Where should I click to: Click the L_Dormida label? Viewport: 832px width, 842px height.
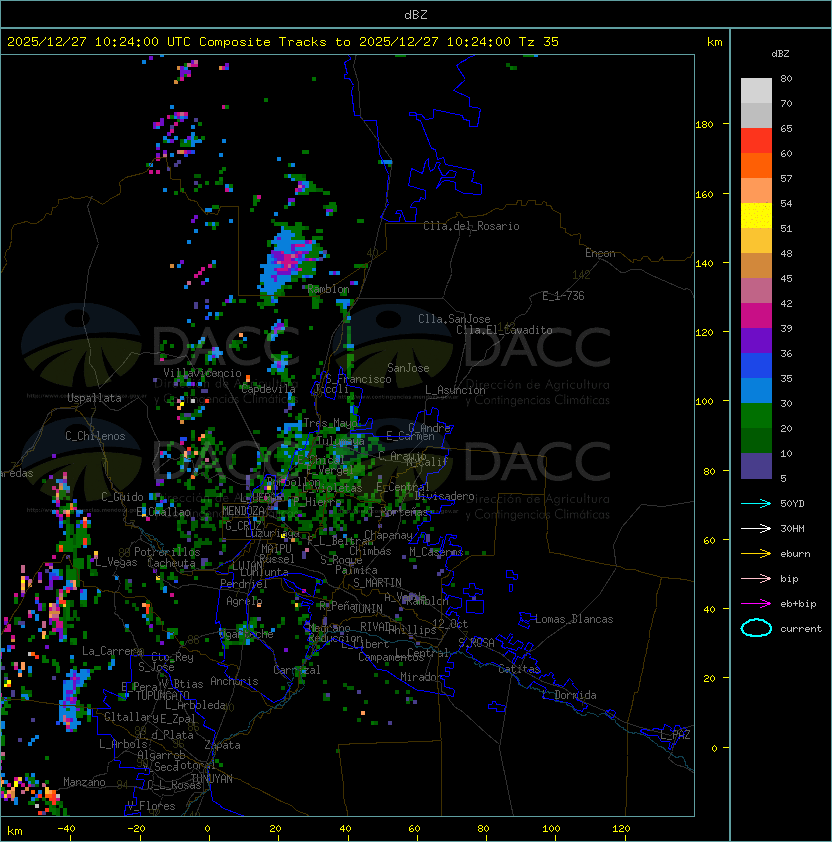click(x=569, y=695)
